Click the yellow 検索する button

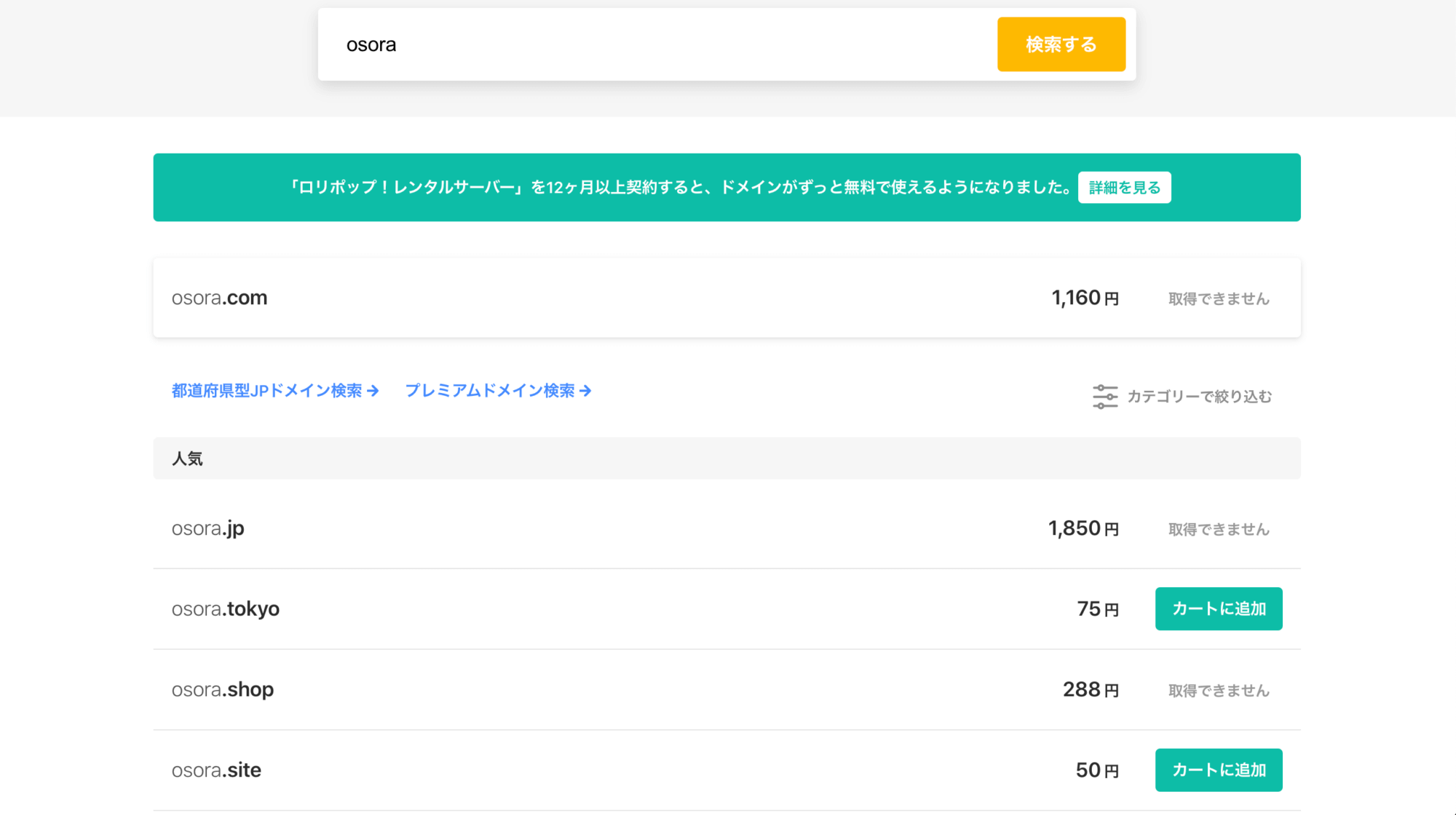coord(1061,44)
